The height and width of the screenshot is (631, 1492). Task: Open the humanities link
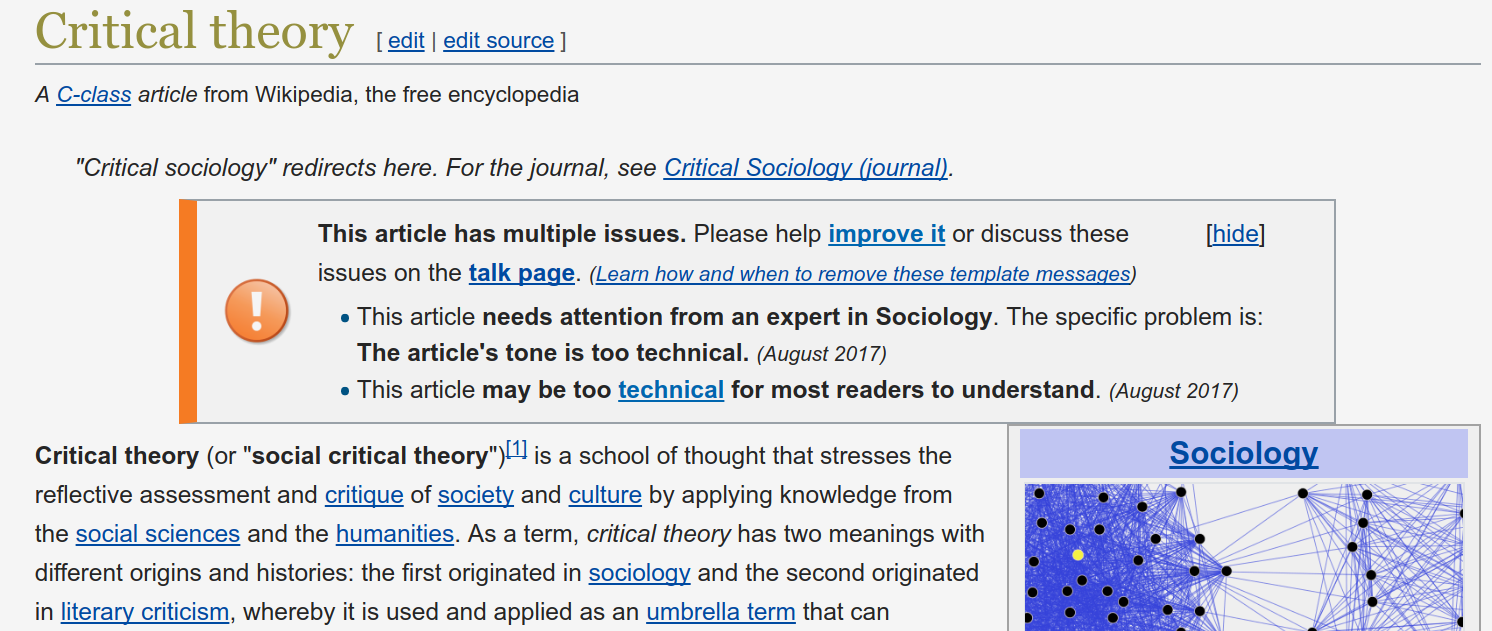[x=395, y=533]
